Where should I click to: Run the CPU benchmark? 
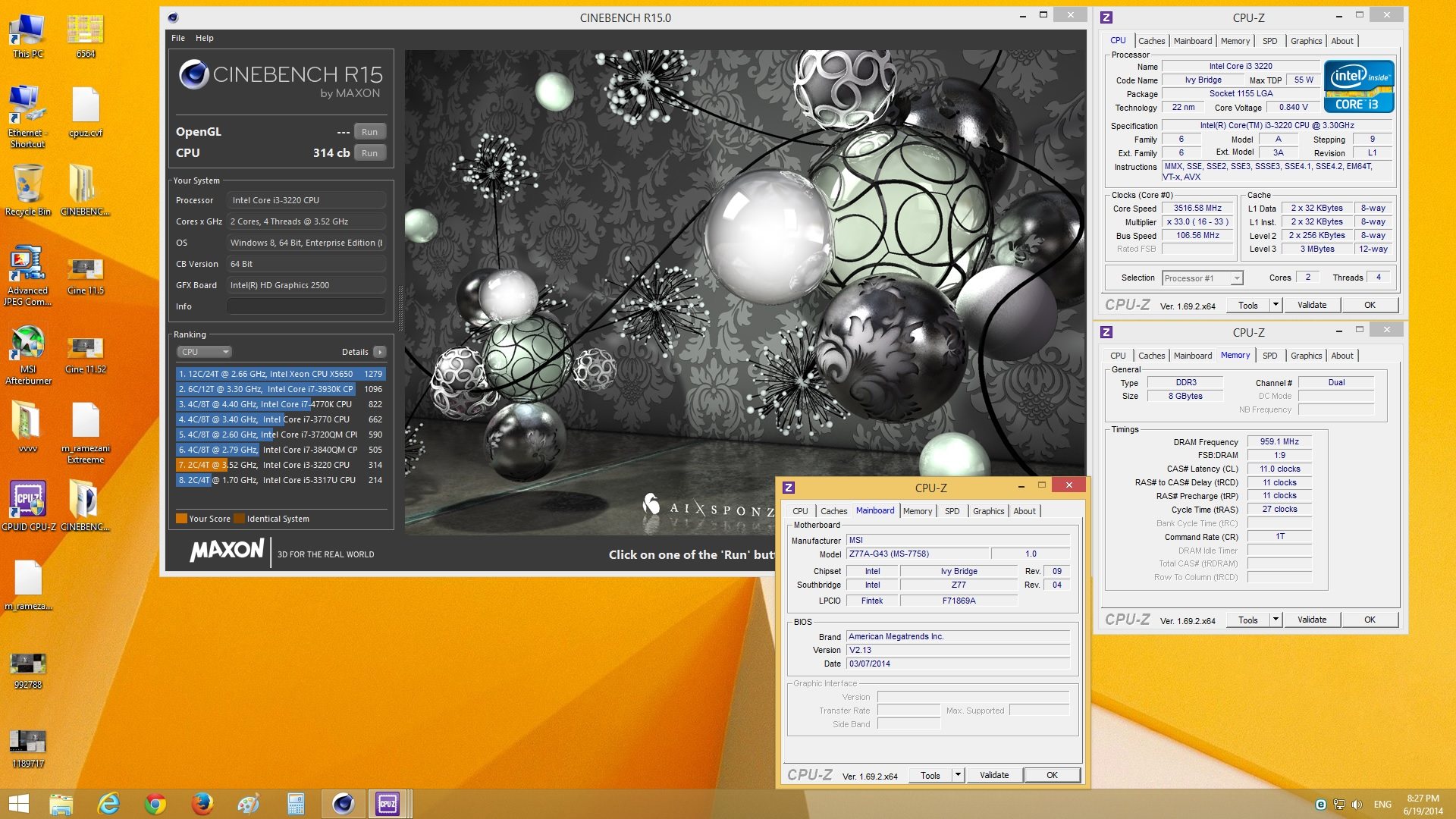369,153
